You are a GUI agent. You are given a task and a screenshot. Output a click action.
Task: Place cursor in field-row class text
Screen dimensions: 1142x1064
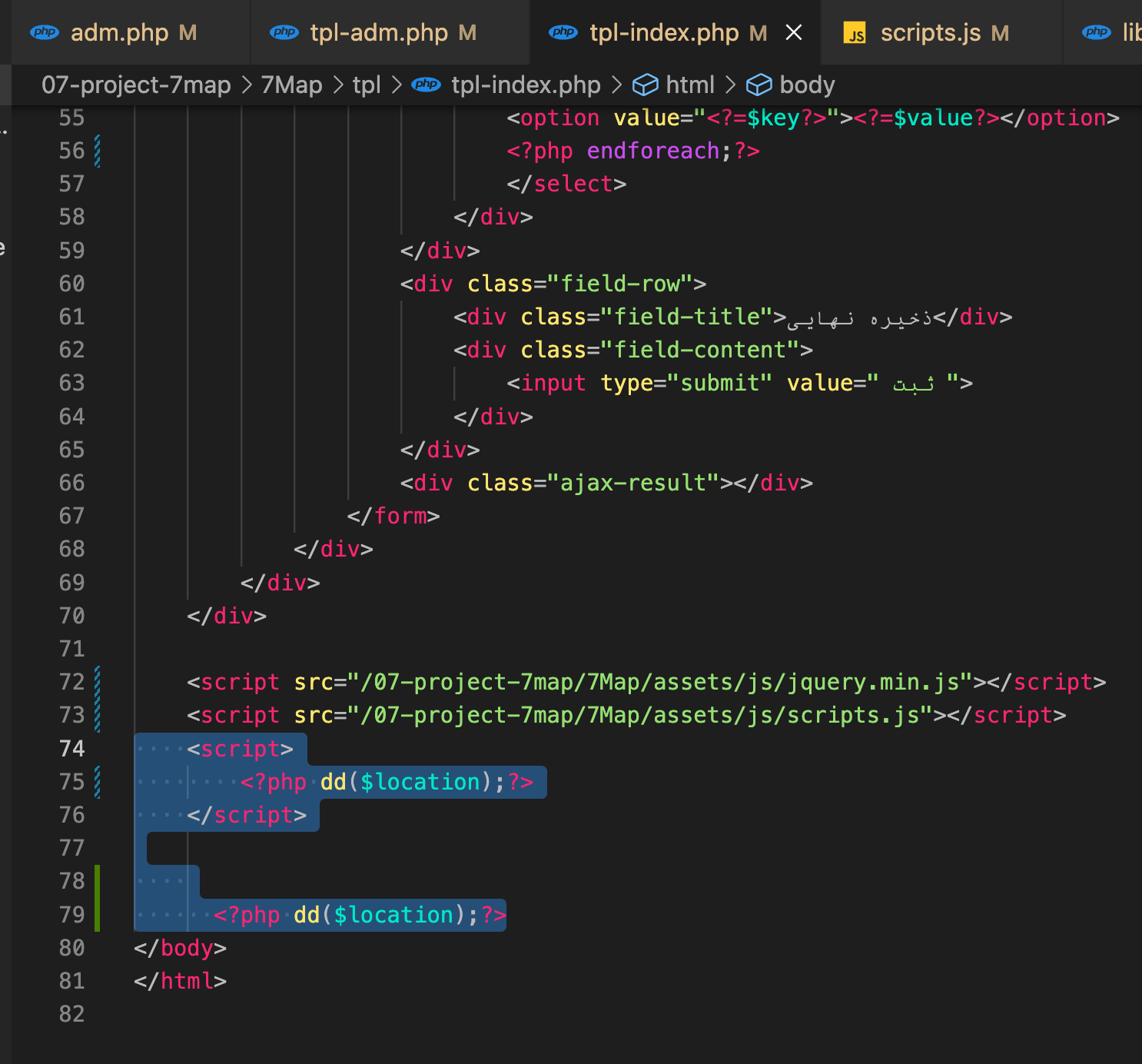point(620,284)
